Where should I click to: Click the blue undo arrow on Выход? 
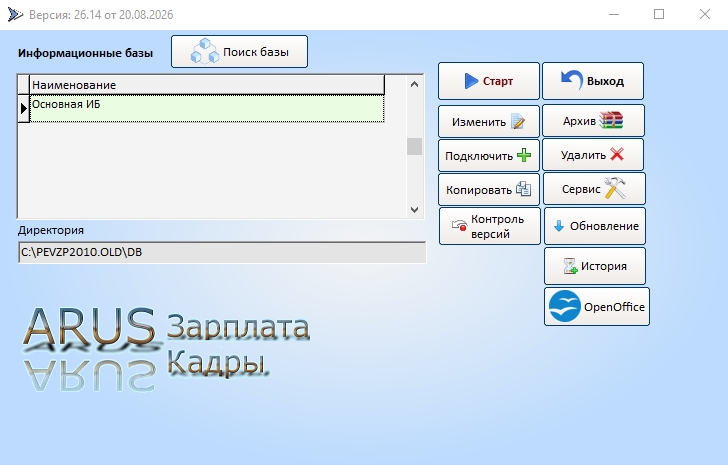[x=572, y=80]
